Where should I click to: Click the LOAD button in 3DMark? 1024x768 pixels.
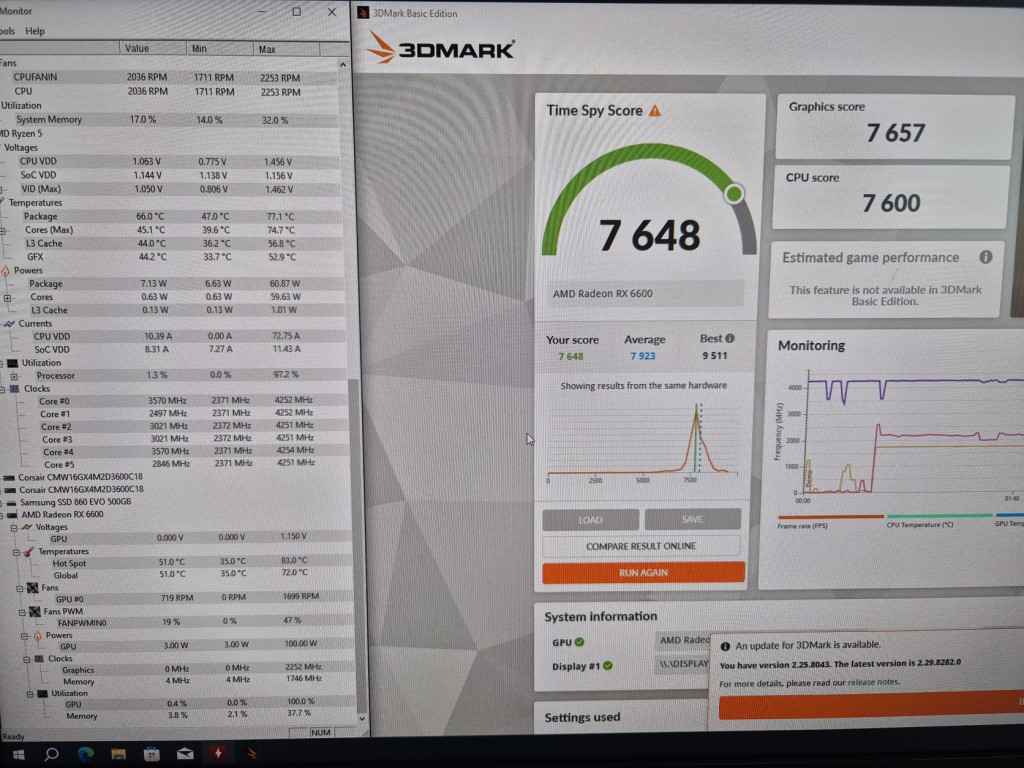tap(590, 520)
